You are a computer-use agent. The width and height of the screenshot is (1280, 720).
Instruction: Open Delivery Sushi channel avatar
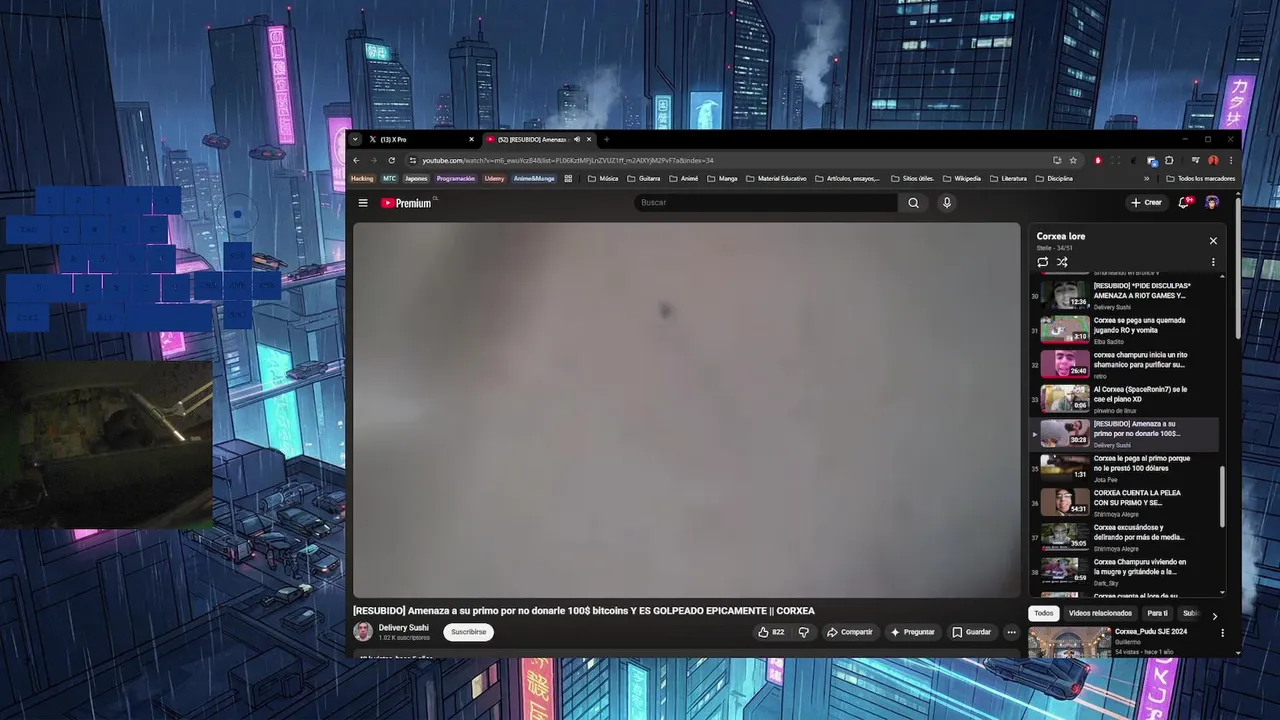(363, 632)
